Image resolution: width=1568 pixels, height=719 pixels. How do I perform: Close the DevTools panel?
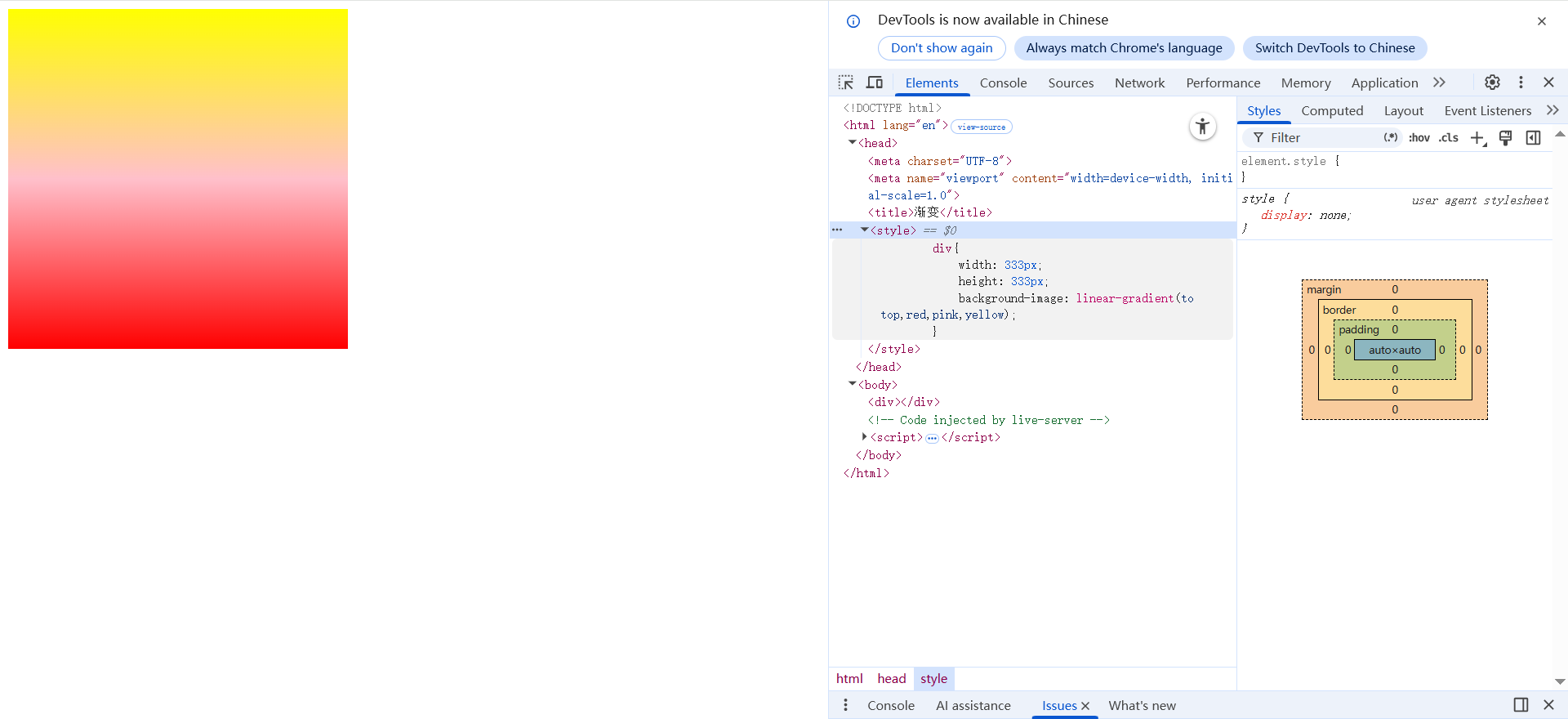(1548, 83)
